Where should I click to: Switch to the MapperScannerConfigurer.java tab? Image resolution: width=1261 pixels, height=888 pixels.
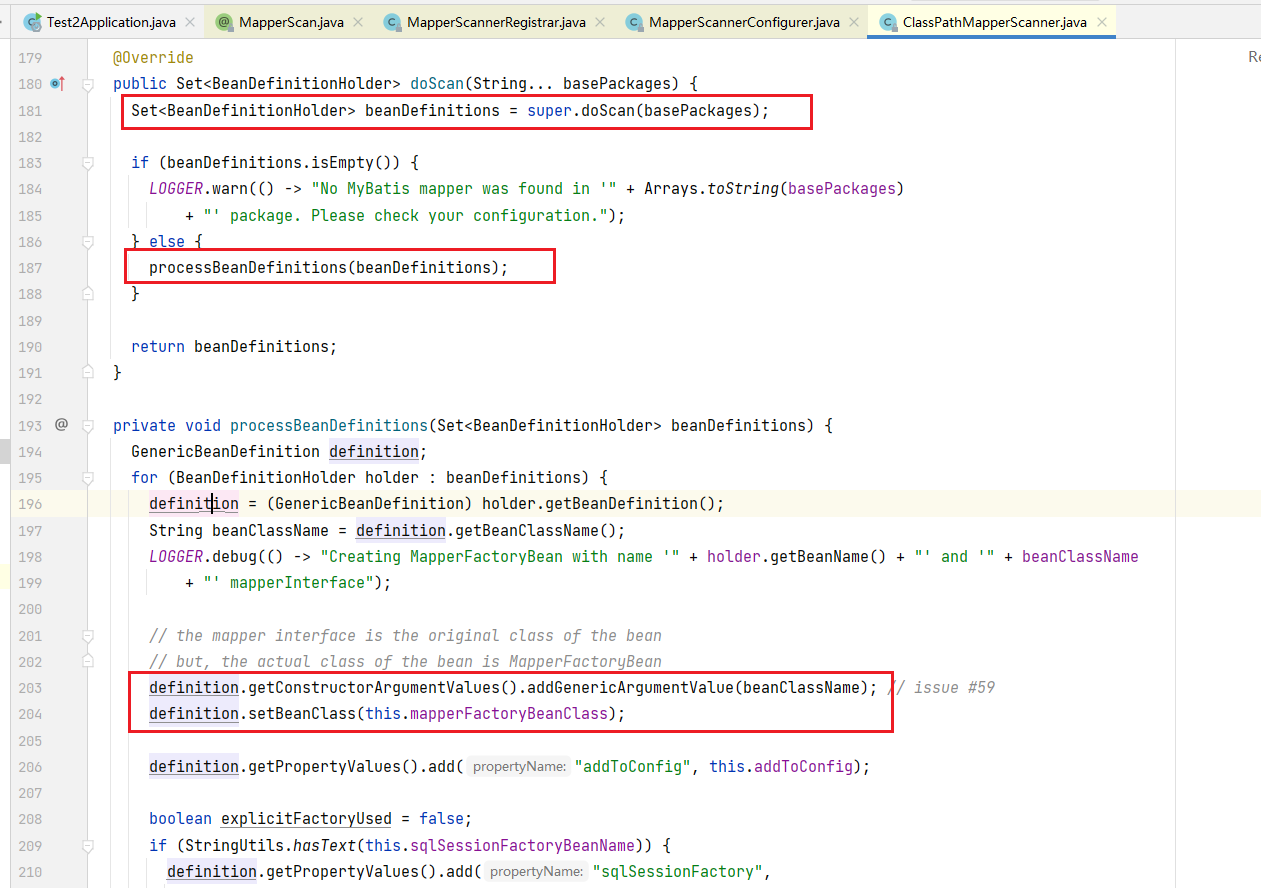click(x=743, y=22)
